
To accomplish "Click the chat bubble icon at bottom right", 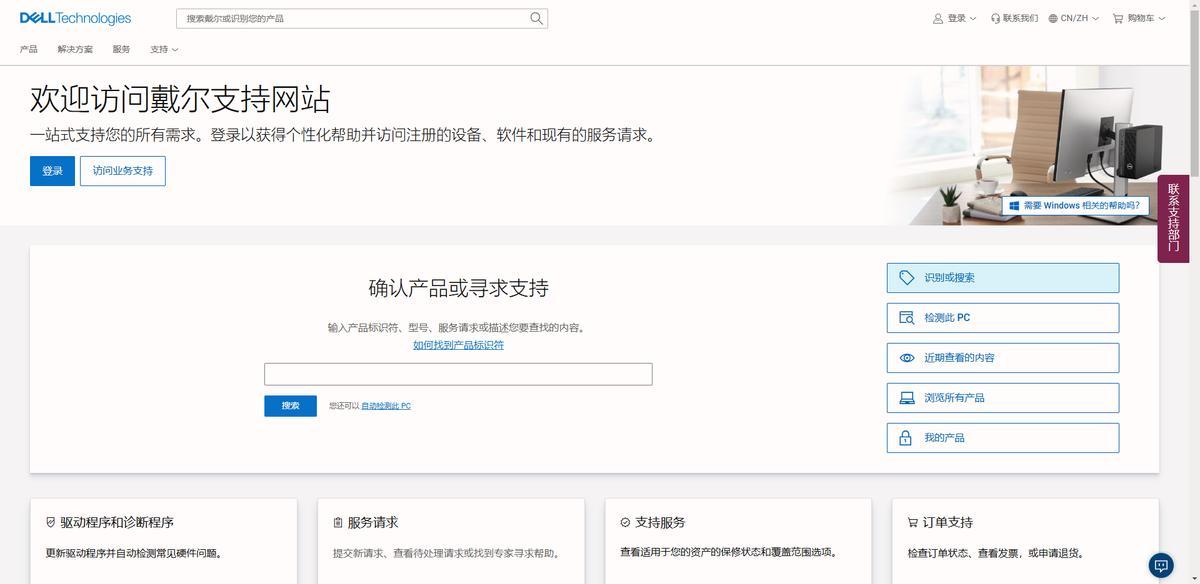I will click(1161, 565).
